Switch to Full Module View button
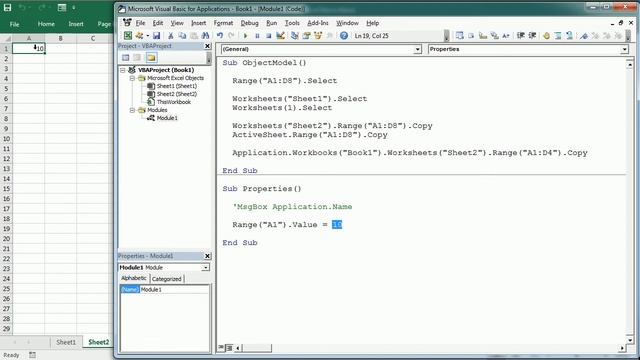The image size is (640, 360). click(229, 348)
